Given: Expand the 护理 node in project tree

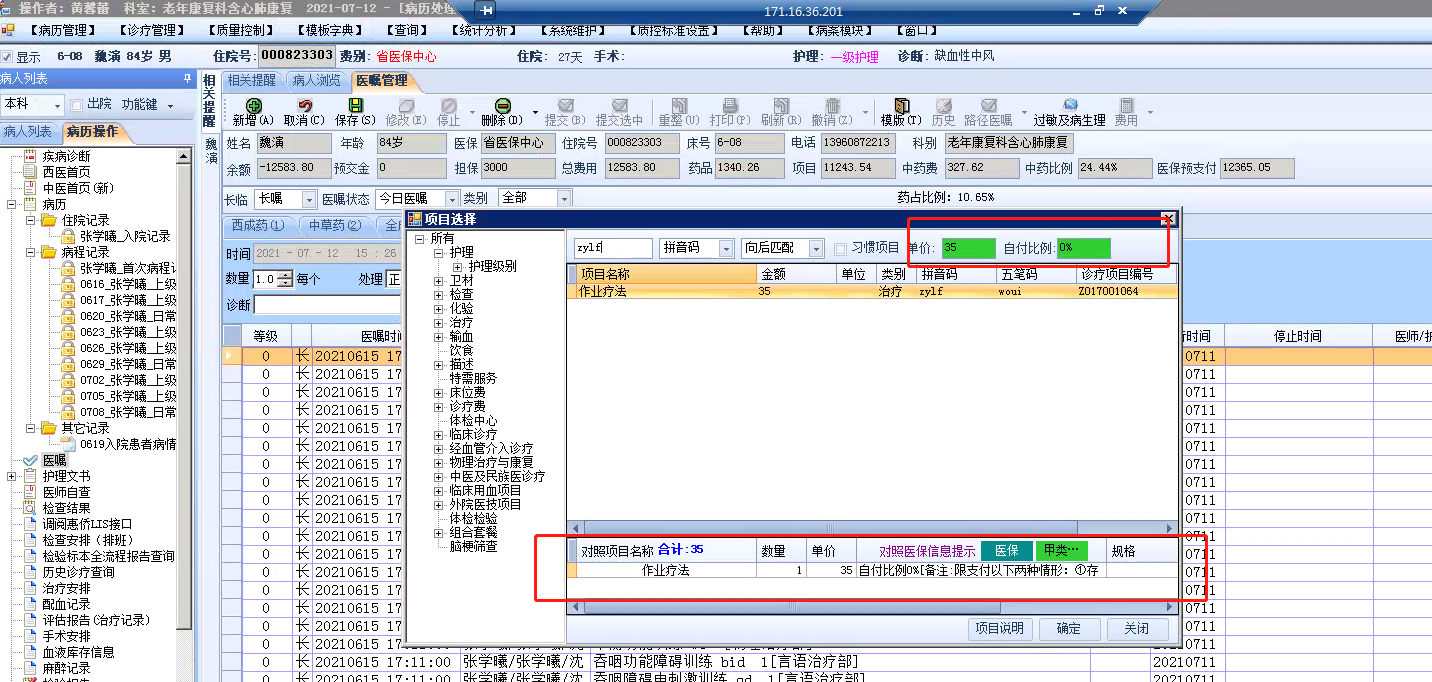Looking at the screenshot, I should coord(439,253).
